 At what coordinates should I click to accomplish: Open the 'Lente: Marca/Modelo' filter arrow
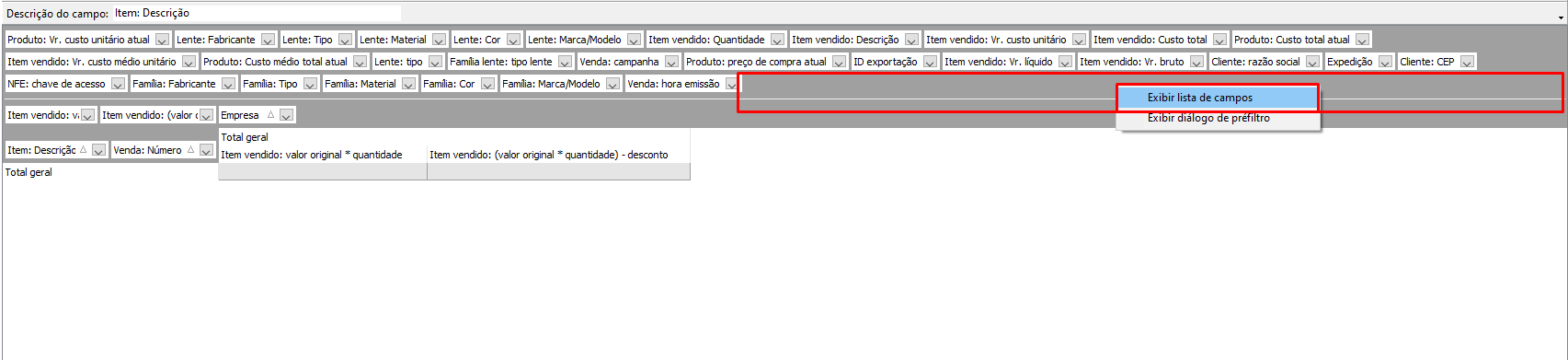[634, 40]
